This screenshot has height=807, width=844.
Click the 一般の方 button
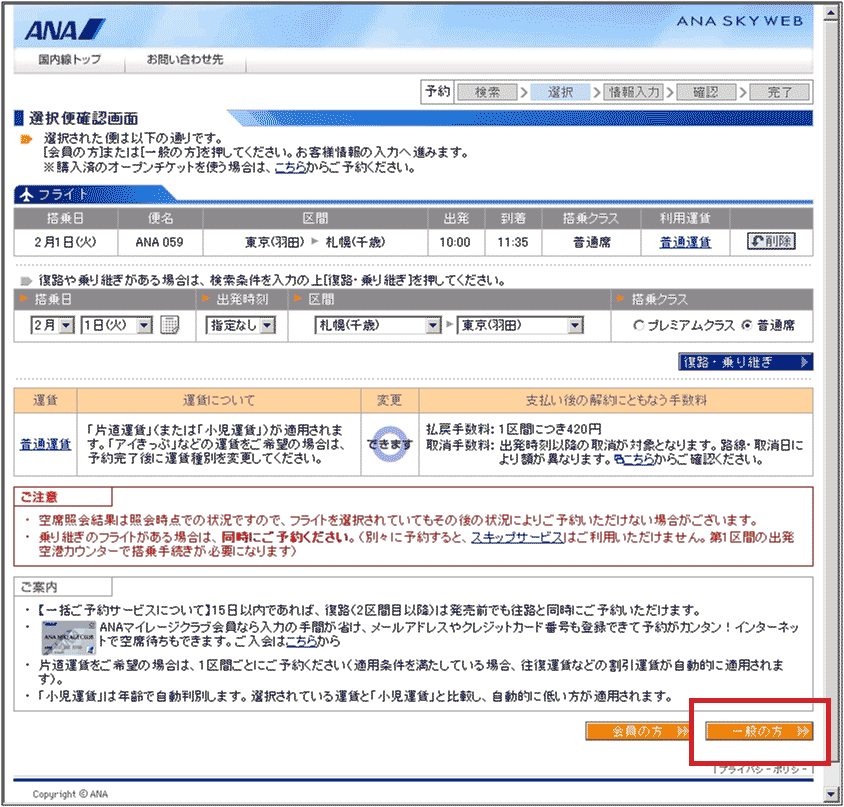point(758,731)
